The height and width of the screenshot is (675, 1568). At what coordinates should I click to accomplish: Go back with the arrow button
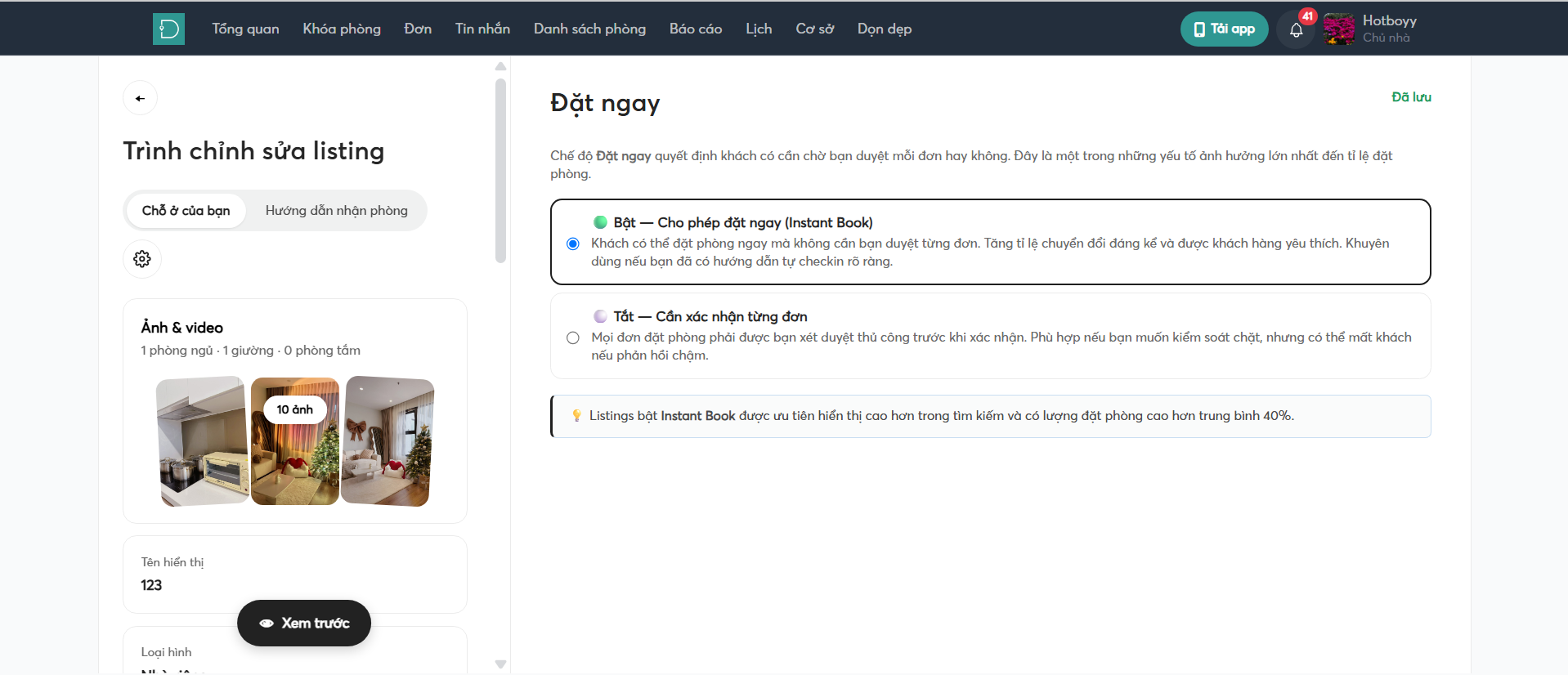point(141,98)
